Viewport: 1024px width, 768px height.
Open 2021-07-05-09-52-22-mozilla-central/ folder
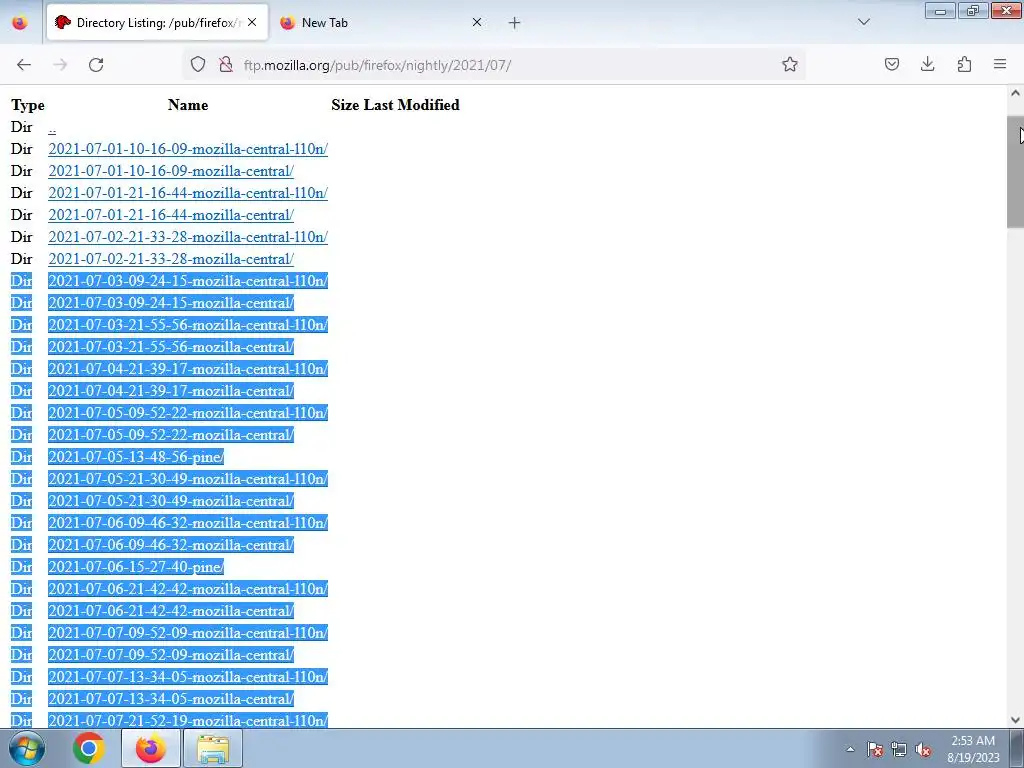click(x=170, y=435)
